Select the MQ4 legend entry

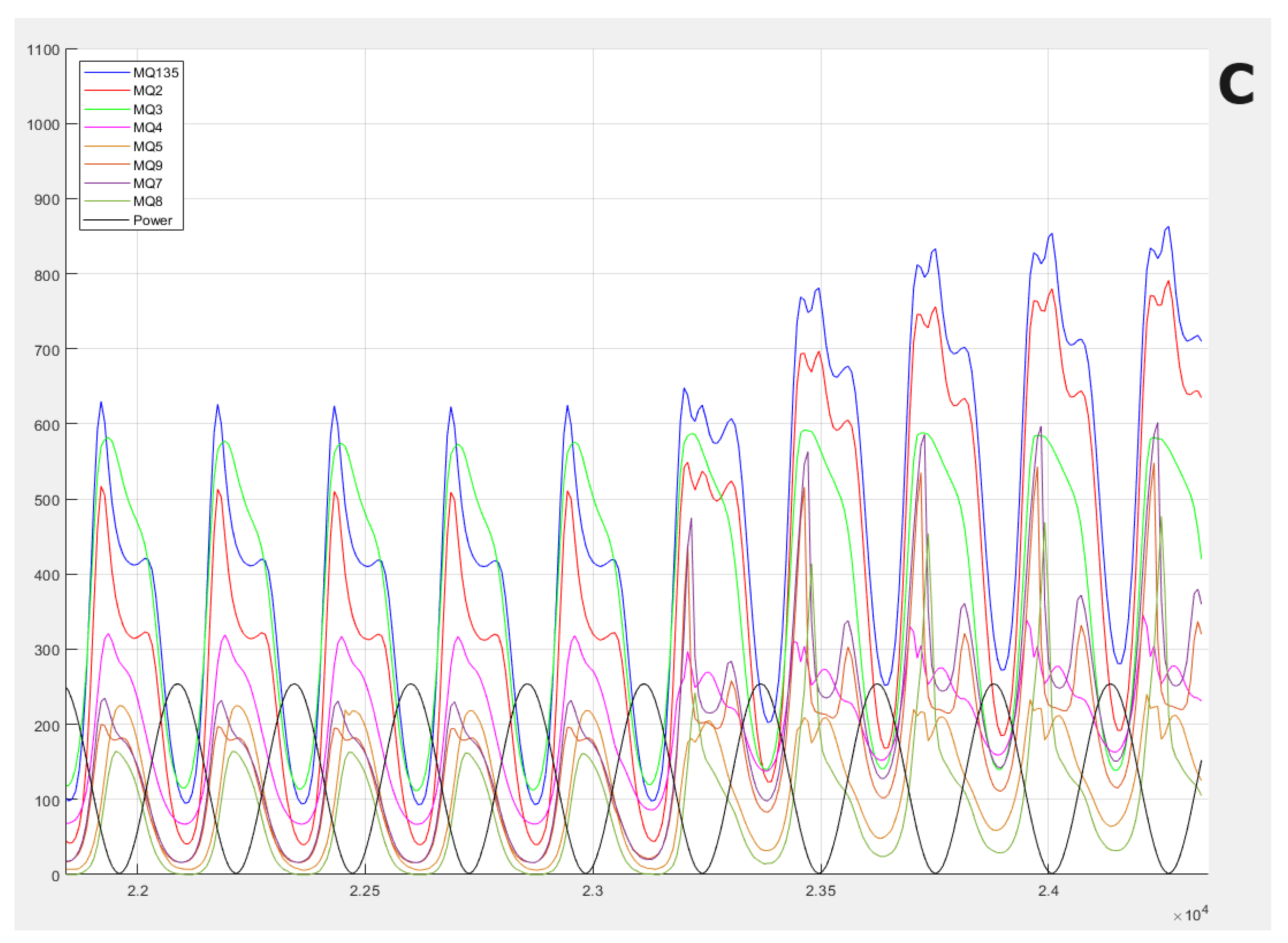click(x=148, y=128)
